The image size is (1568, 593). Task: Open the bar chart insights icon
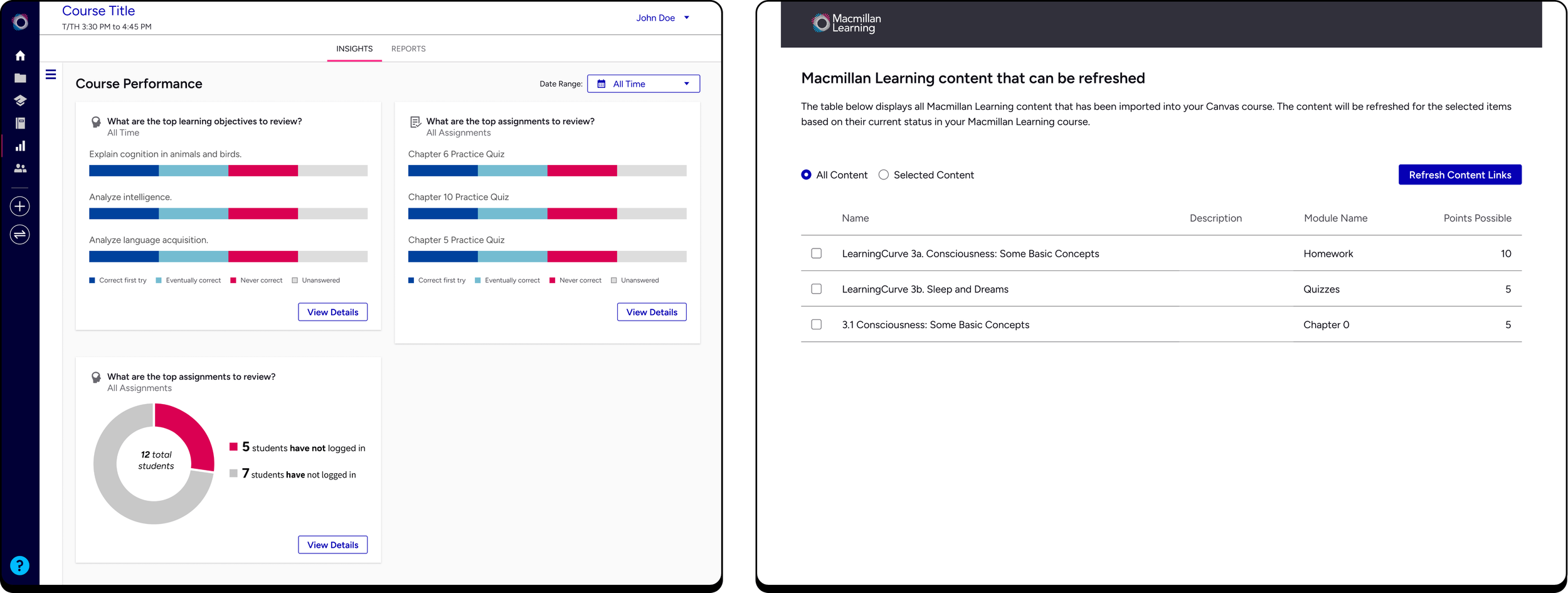[20, 146]
